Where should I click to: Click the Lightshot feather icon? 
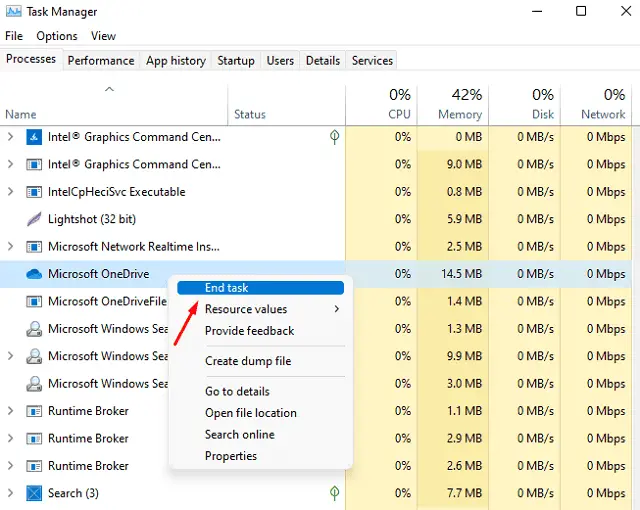[x=33, y=219]
